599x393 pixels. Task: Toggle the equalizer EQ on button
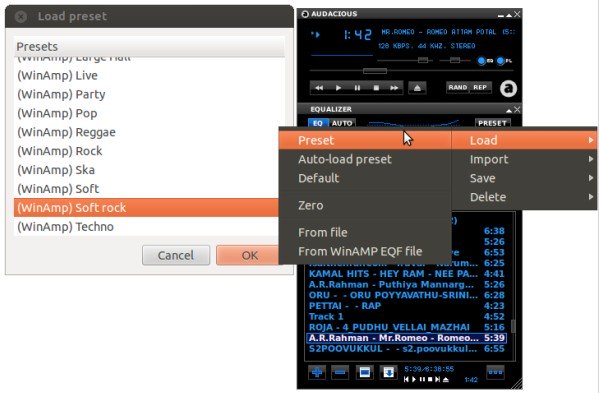318,123
